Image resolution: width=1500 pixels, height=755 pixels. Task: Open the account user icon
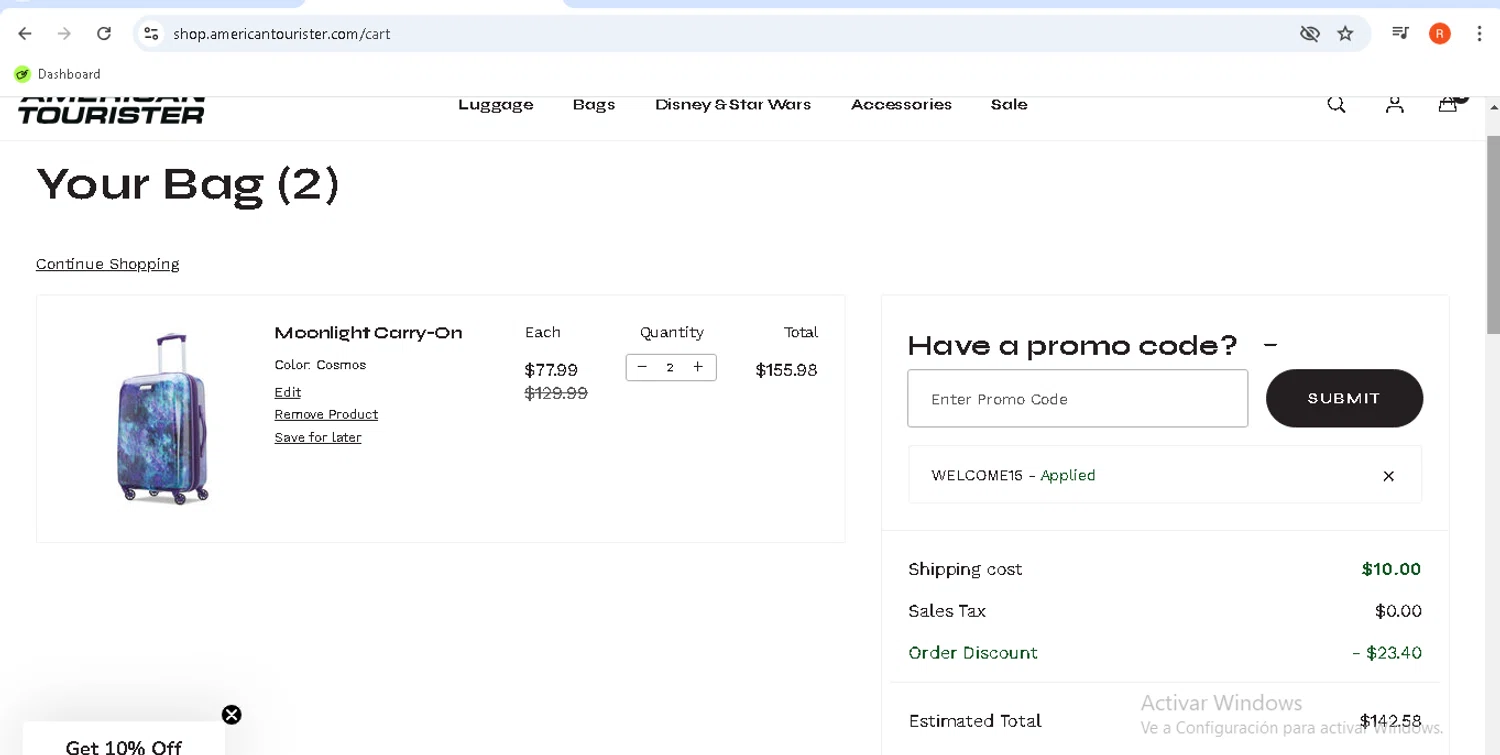[1395, 105]
